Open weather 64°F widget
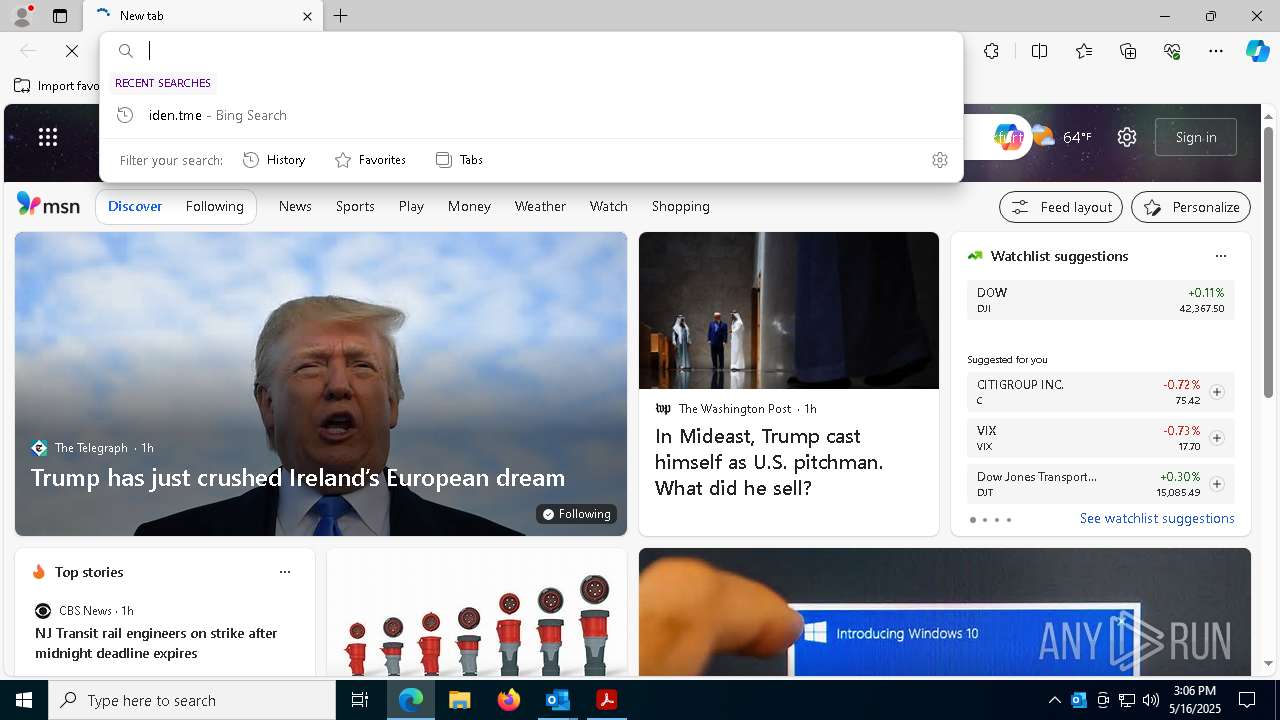This screenshot has height=720, width=1280. pyautogui.click(x=1061, y=137)
